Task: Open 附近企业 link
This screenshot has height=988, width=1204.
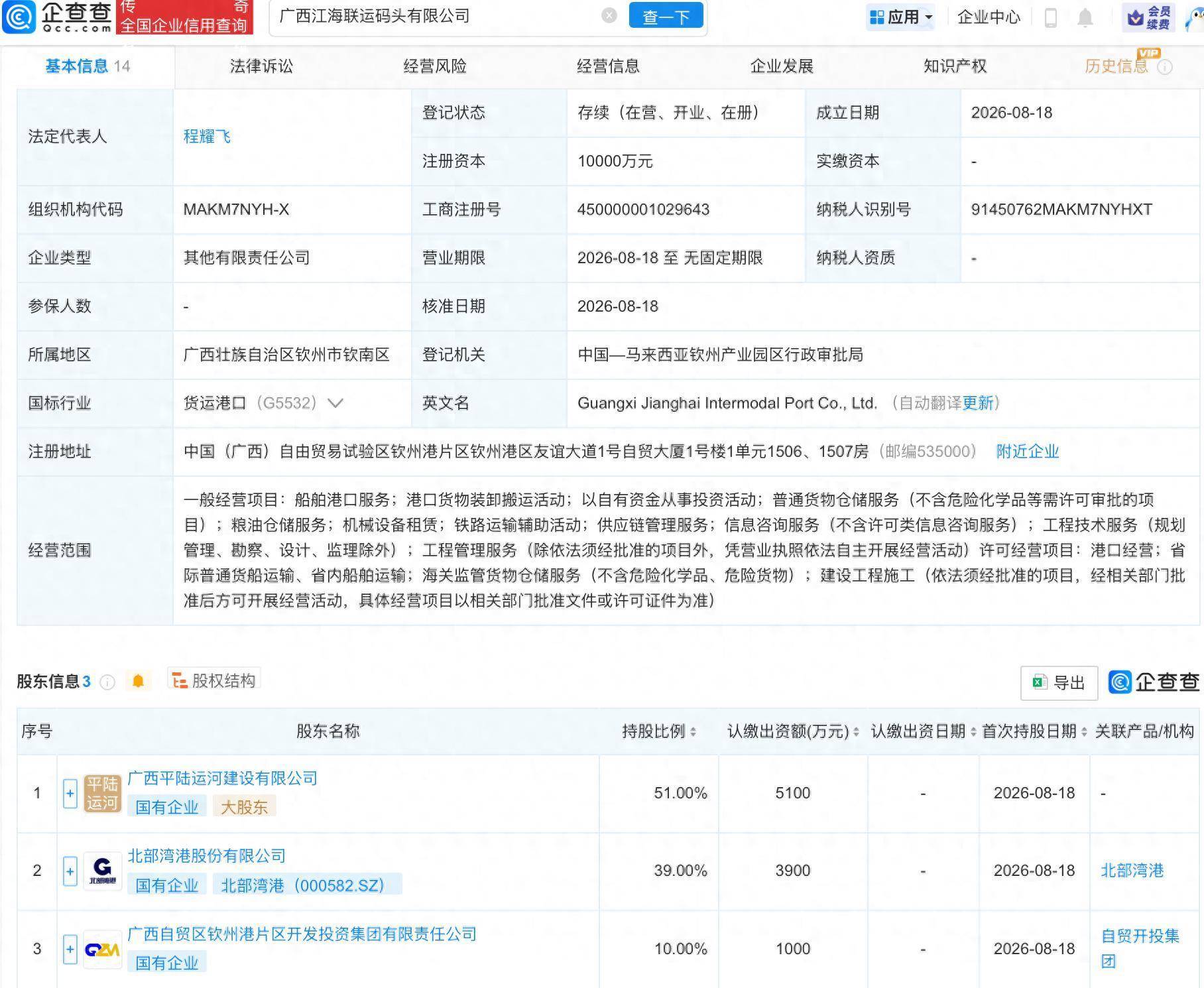Action: pos(1028,452)
